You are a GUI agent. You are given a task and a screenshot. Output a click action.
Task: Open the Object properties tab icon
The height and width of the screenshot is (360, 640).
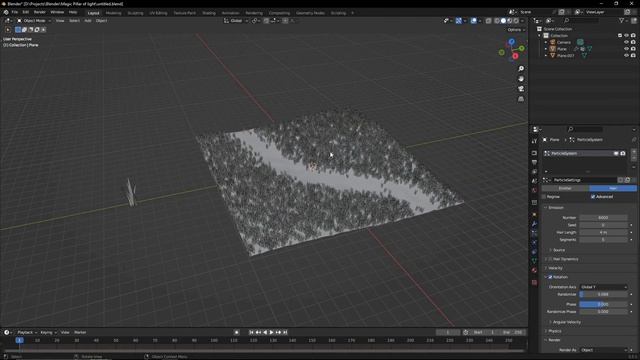pyautogui.click(x=534, y=215)
